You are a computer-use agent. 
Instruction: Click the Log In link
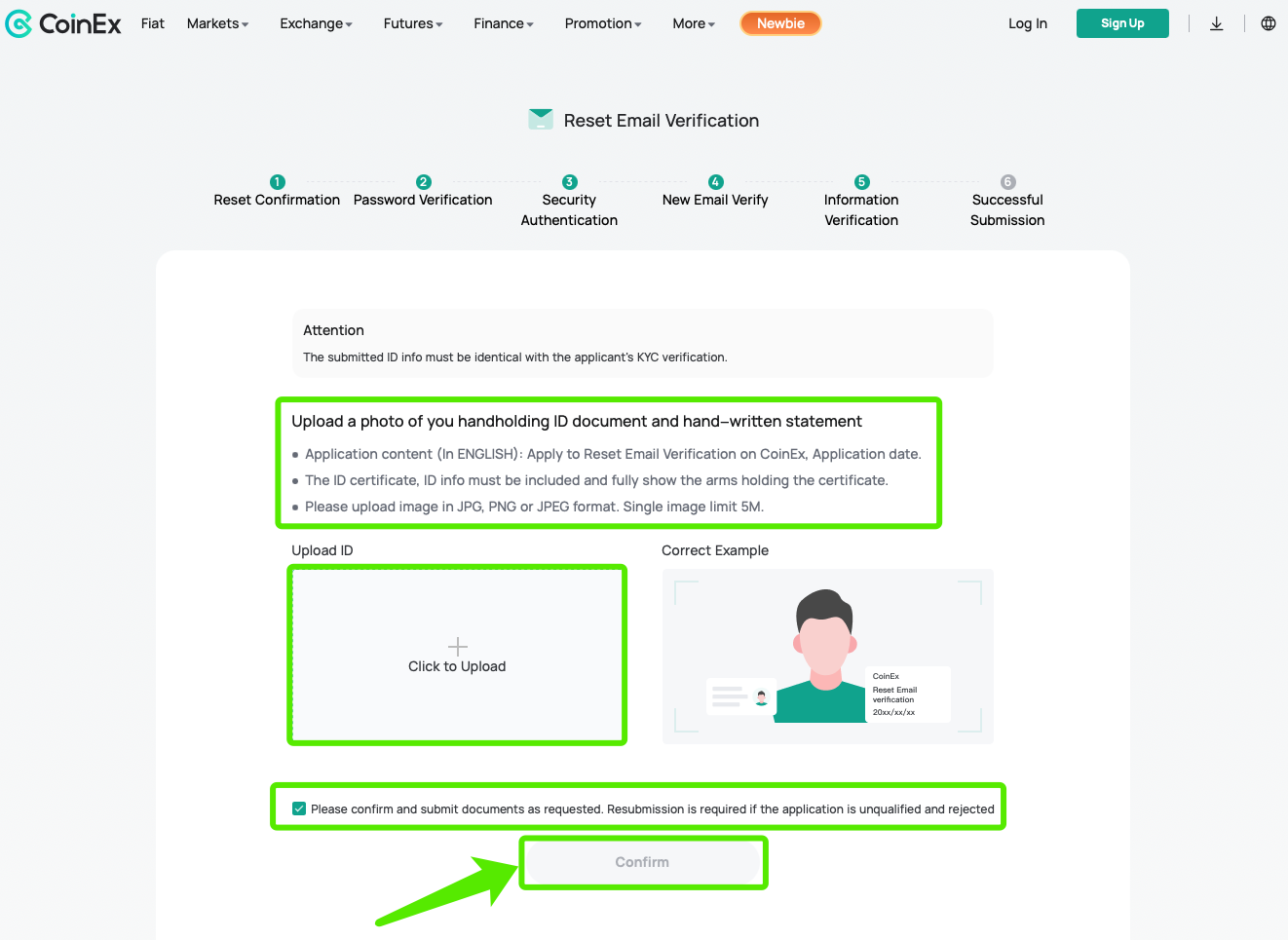(x=1028, y=23)
